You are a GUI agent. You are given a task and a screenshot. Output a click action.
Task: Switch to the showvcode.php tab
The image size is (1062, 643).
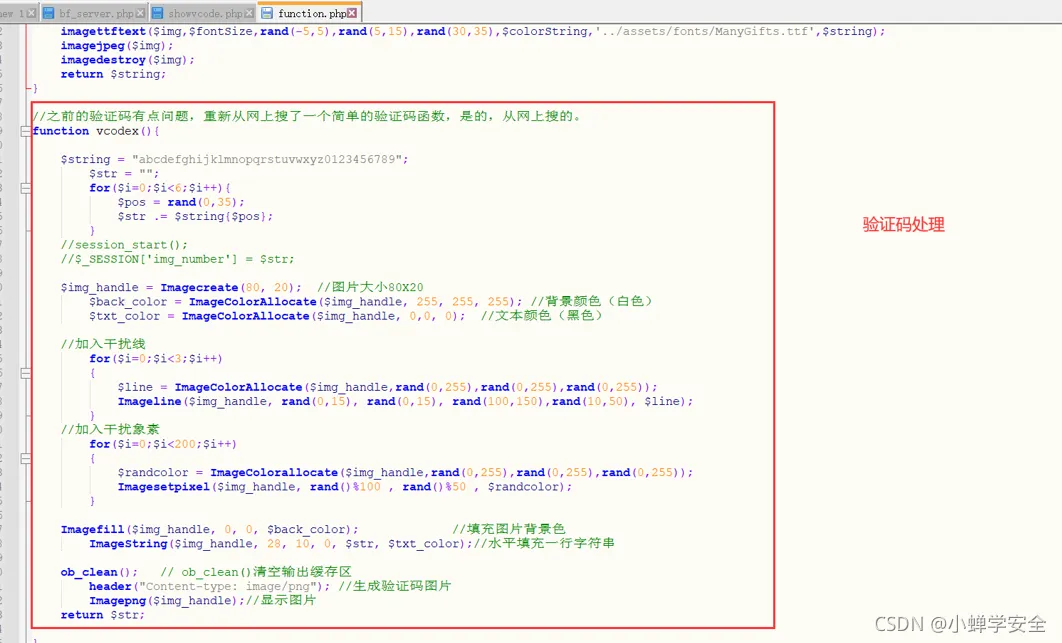pyautogui.click(x=205, y=13)
